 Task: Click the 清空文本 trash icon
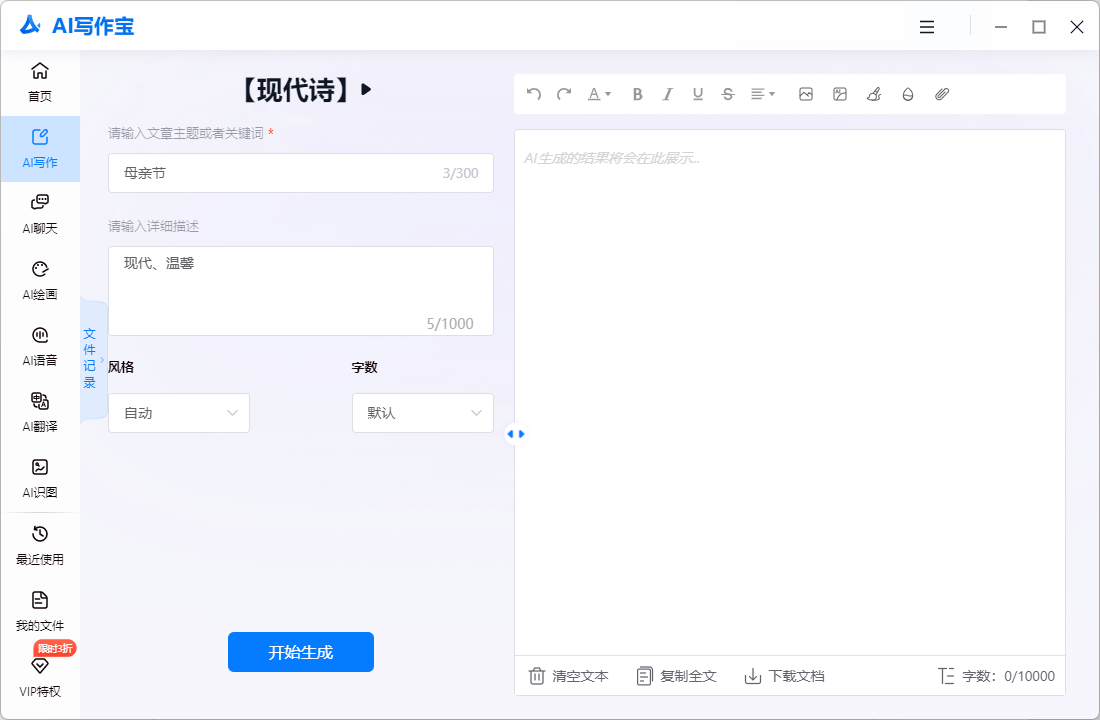[537, 676]
